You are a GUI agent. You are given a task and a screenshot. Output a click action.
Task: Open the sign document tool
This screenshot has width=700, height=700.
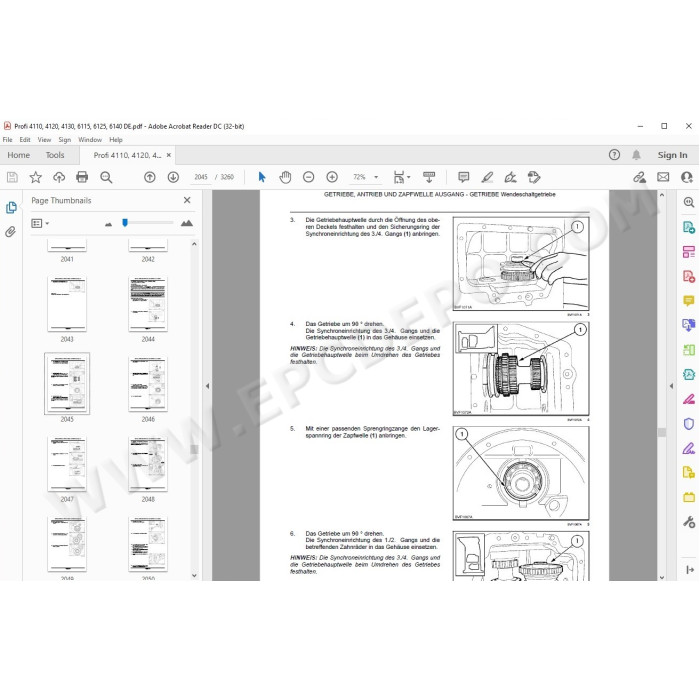coord(510,177)
